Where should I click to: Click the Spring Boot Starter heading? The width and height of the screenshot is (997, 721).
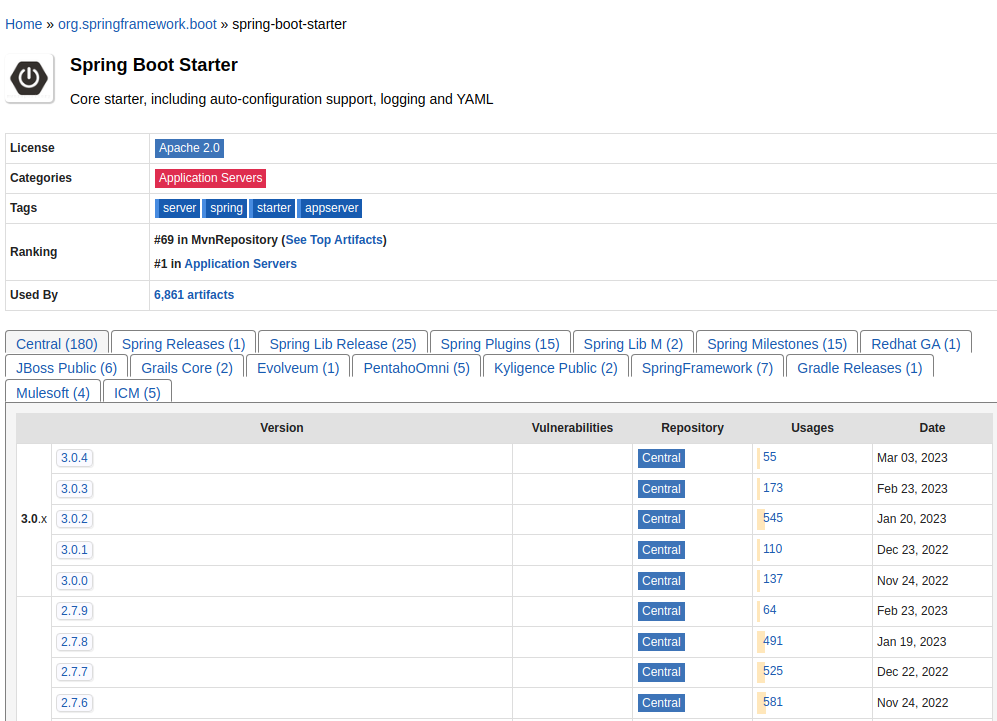click(153, 65)
